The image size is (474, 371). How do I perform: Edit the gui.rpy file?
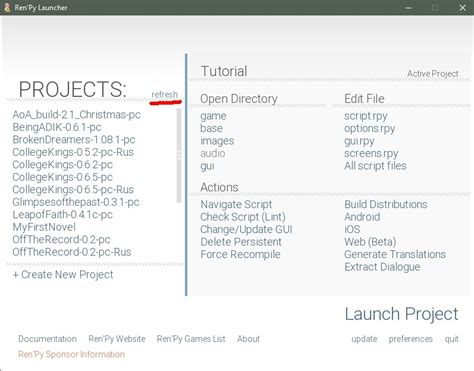tap(359, 141)
